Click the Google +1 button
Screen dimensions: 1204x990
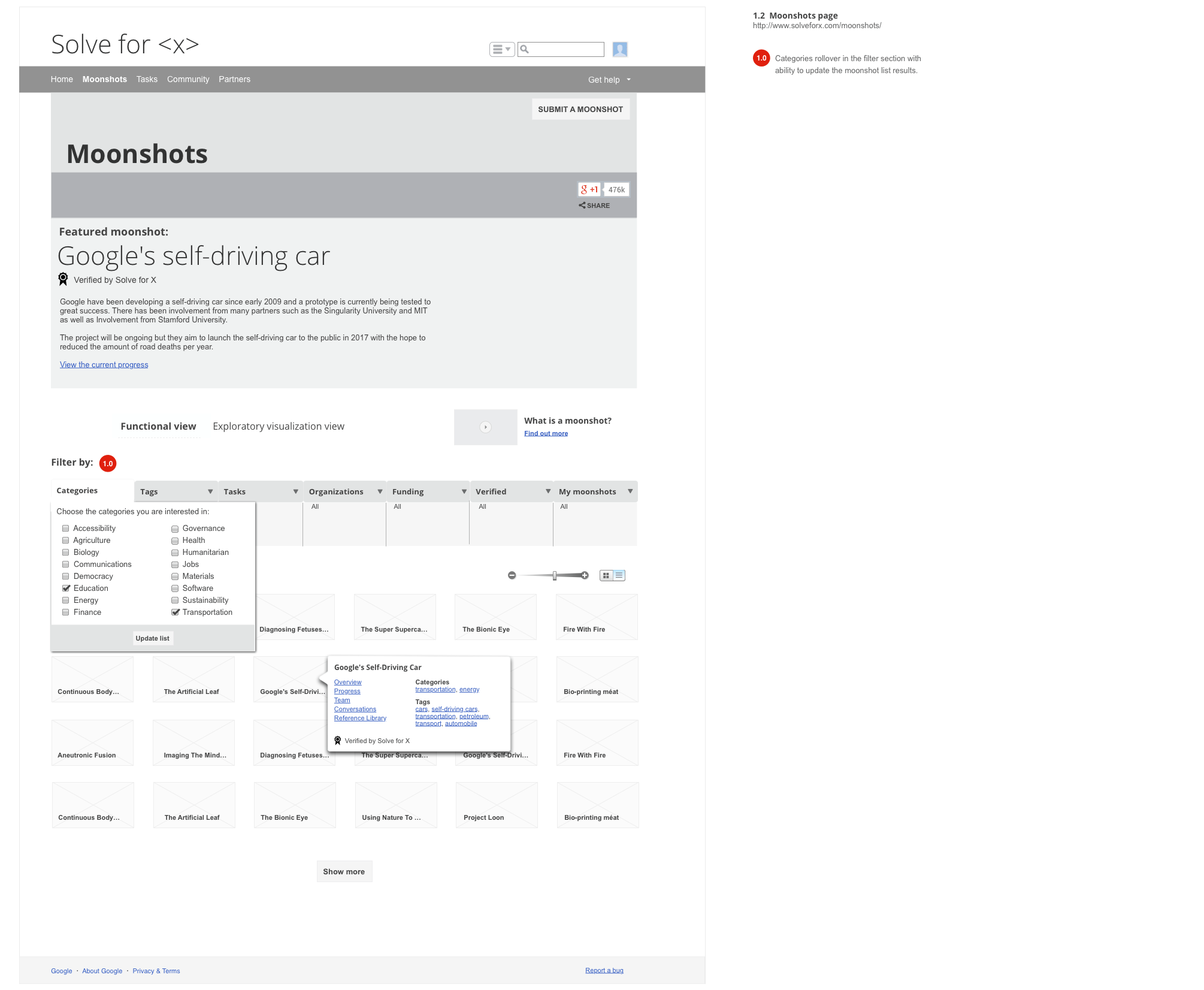coord(589,189)
